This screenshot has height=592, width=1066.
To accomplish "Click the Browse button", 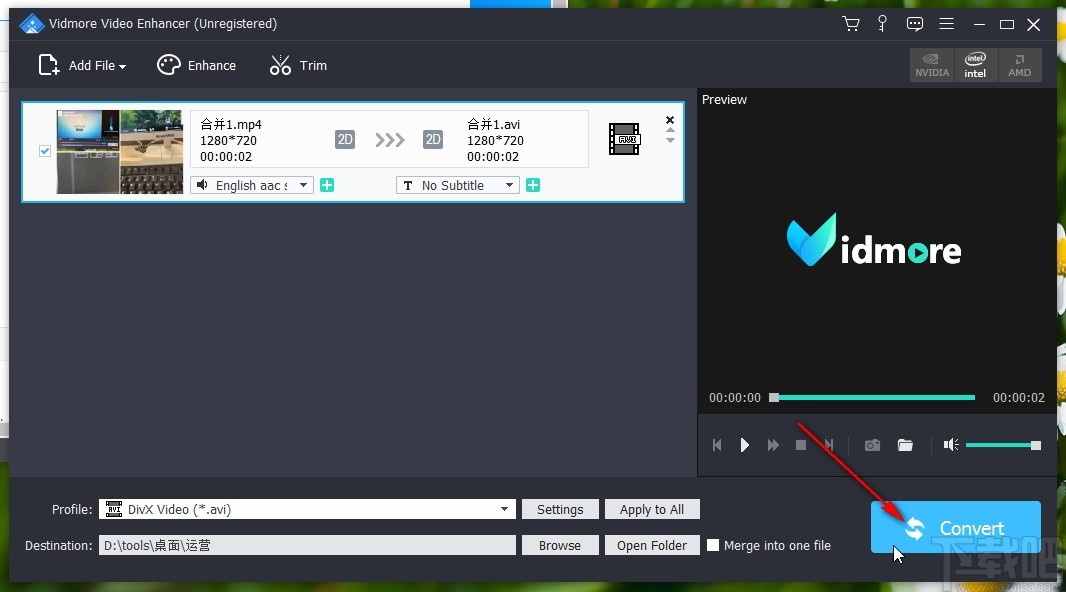I will click(x=560, y=545).
